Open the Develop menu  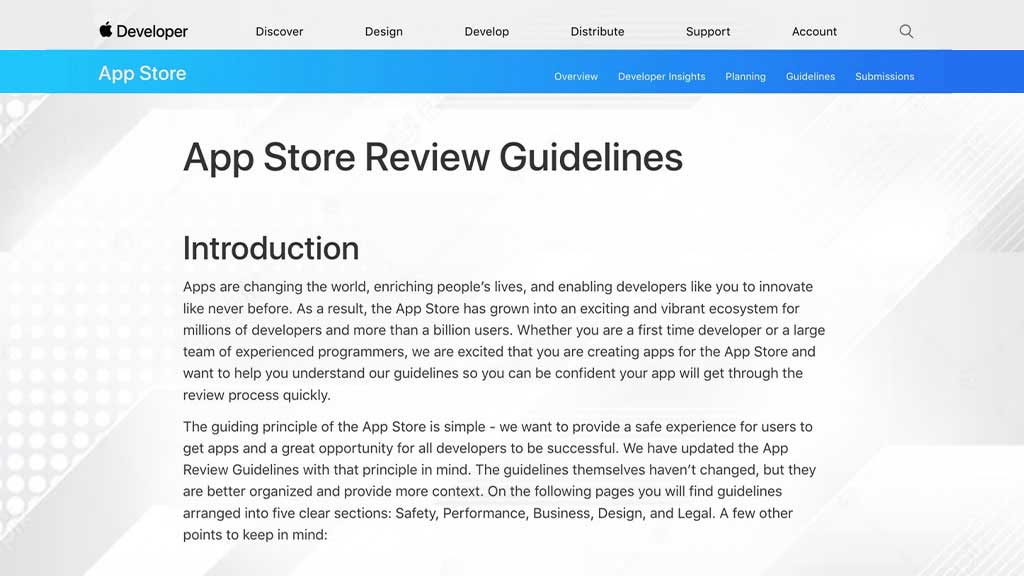click(487, 31)
